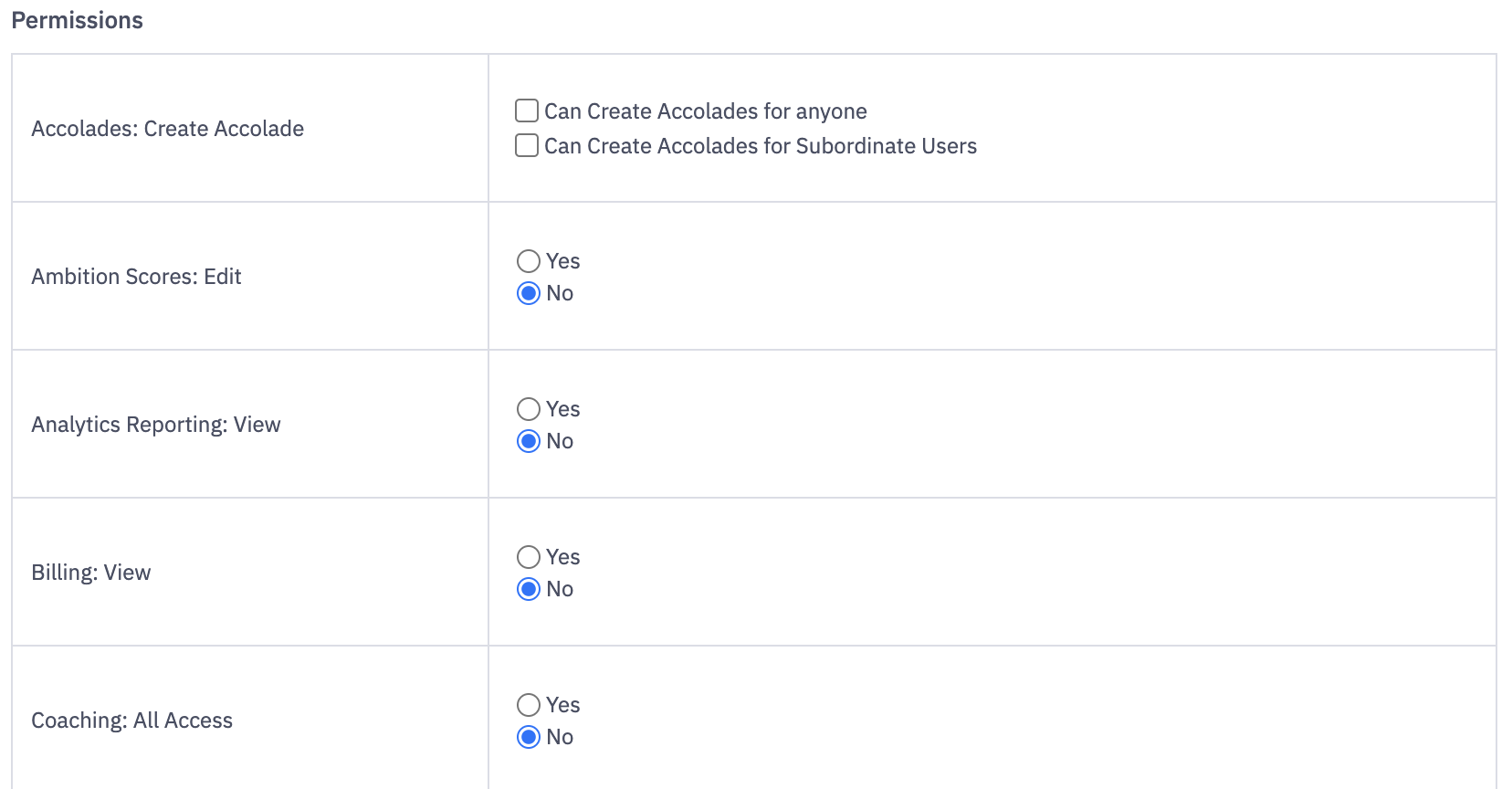Screen dimensions: 1512x789
Task: Click the 'Billing: View' row label
Action: [90, 573]
